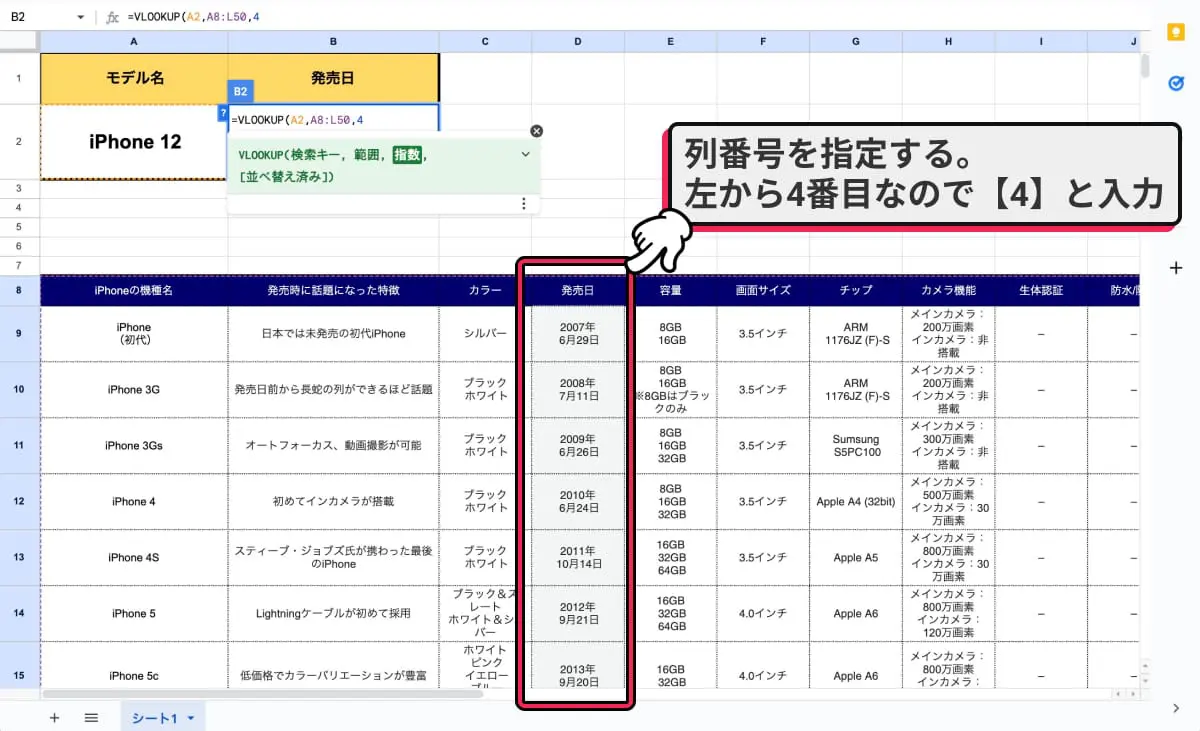The height and width of the screenshot is (731, 1200).
Task: Click the iPhone 5 model cell
Action: click(134, 613)
